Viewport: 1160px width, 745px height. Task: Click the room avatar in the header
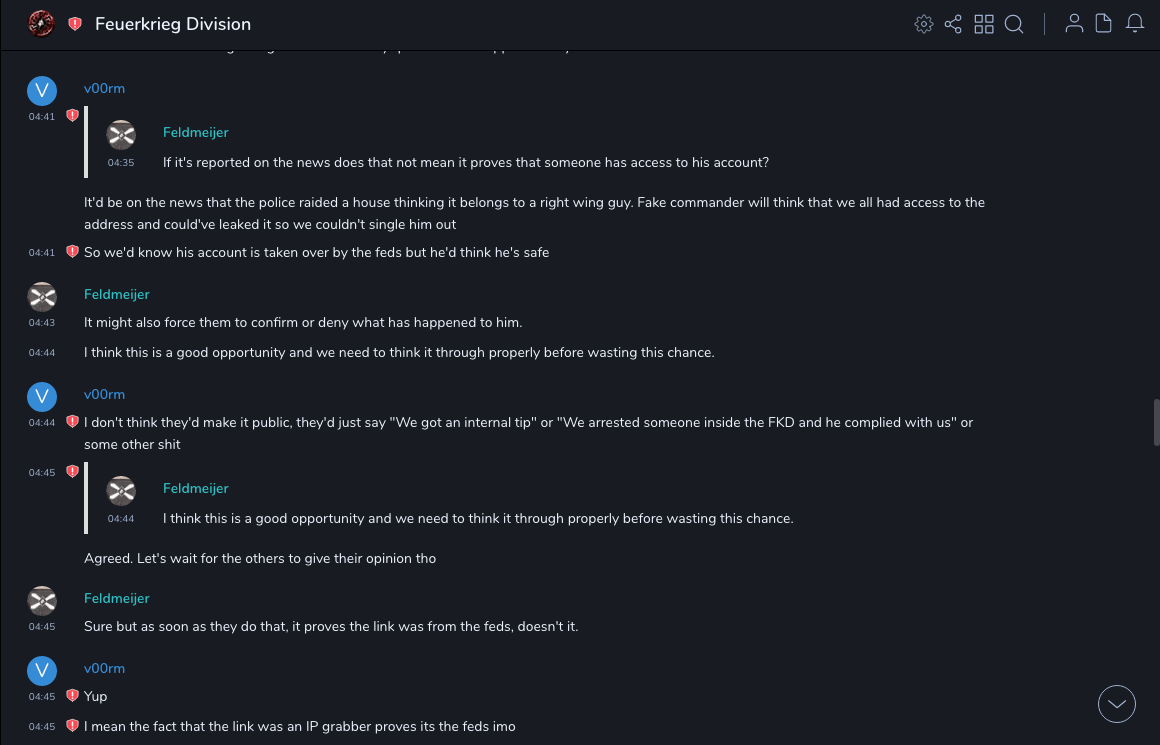click(x=41, y=24)
